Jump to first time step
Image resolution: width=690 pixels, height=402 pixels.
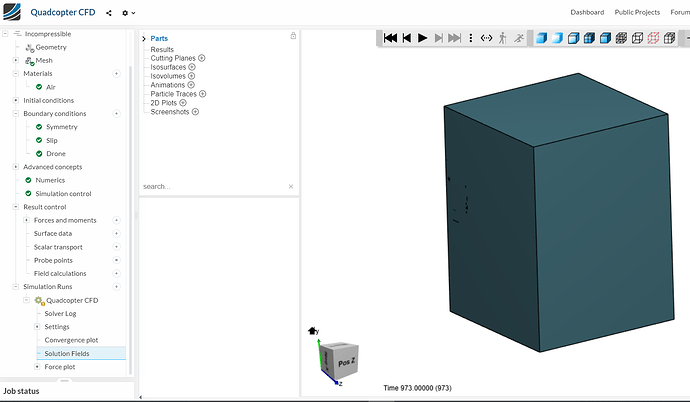(388, 38)
